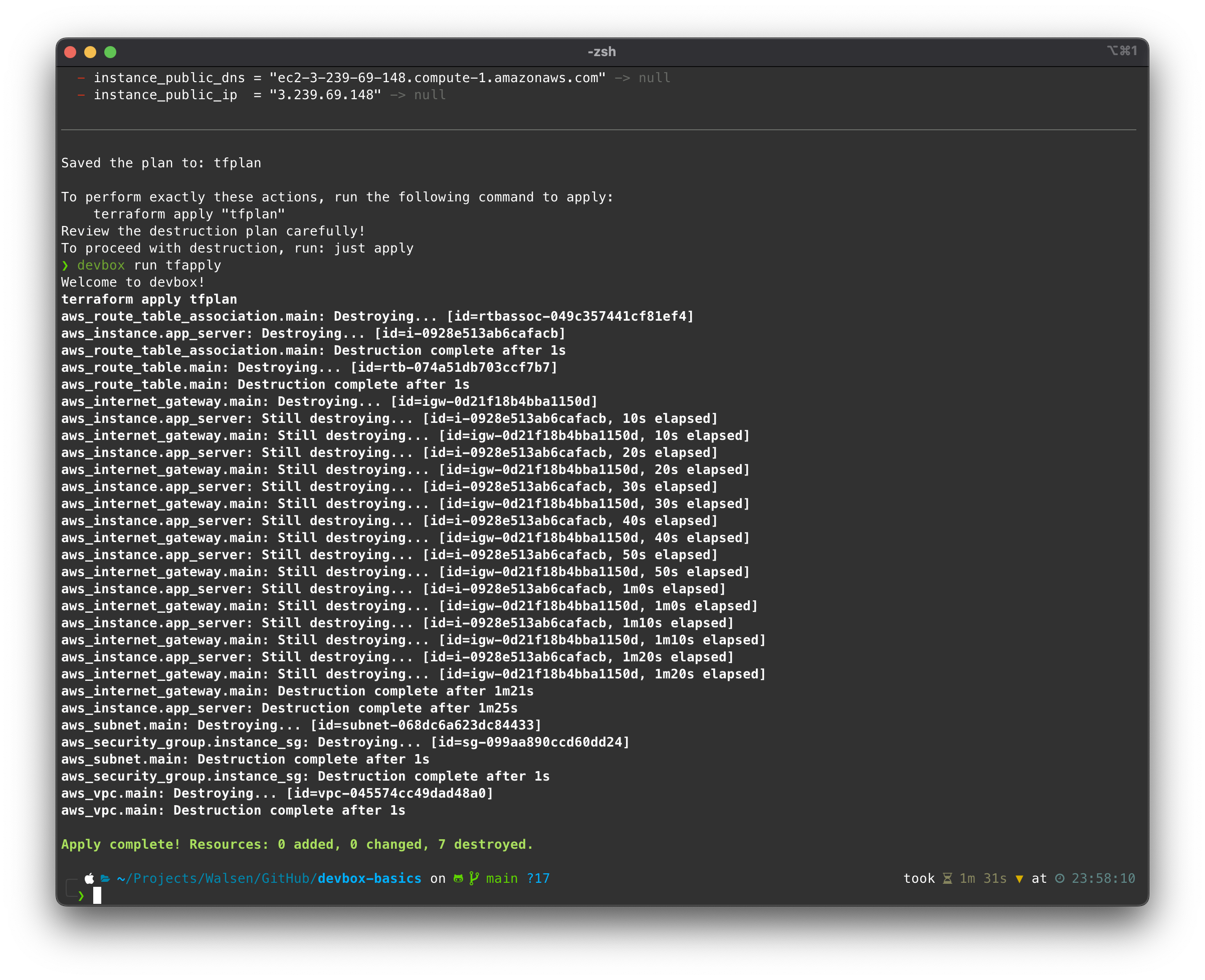Click aws_security_group.instance_sg Destruction complete line

coord(305,776)
